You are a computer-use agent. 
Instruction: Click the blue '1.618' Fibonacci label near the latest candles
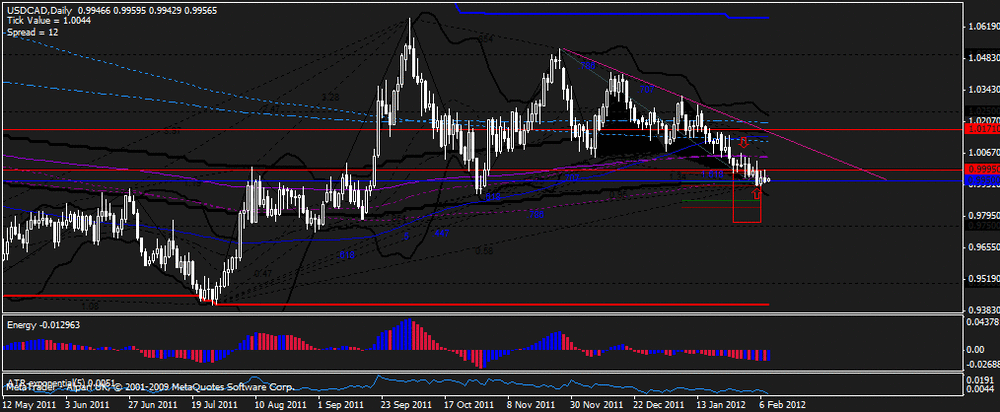(711, 174)
